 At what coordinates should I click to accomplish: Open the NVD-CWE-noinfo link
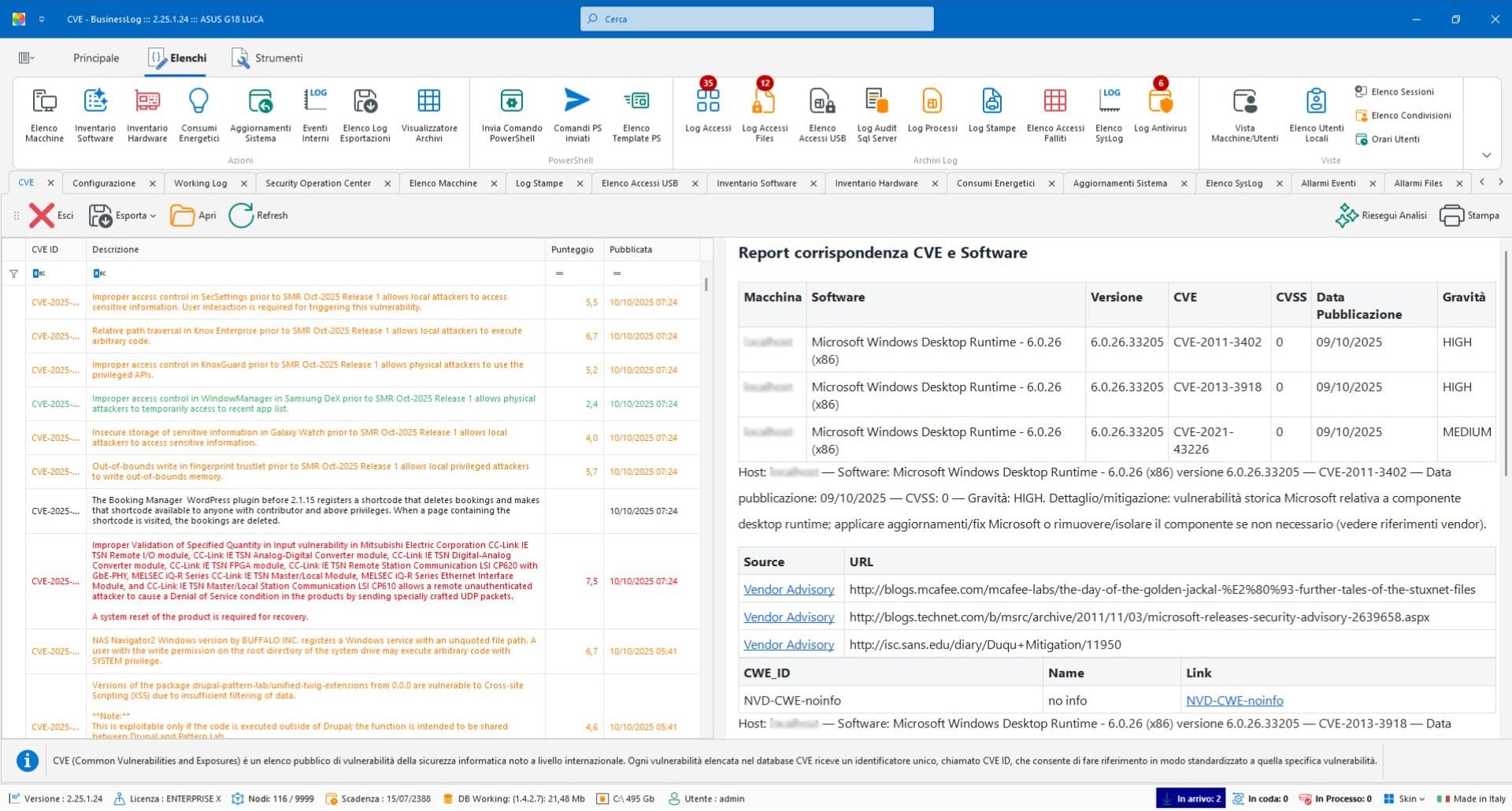tap(1234, 700)
